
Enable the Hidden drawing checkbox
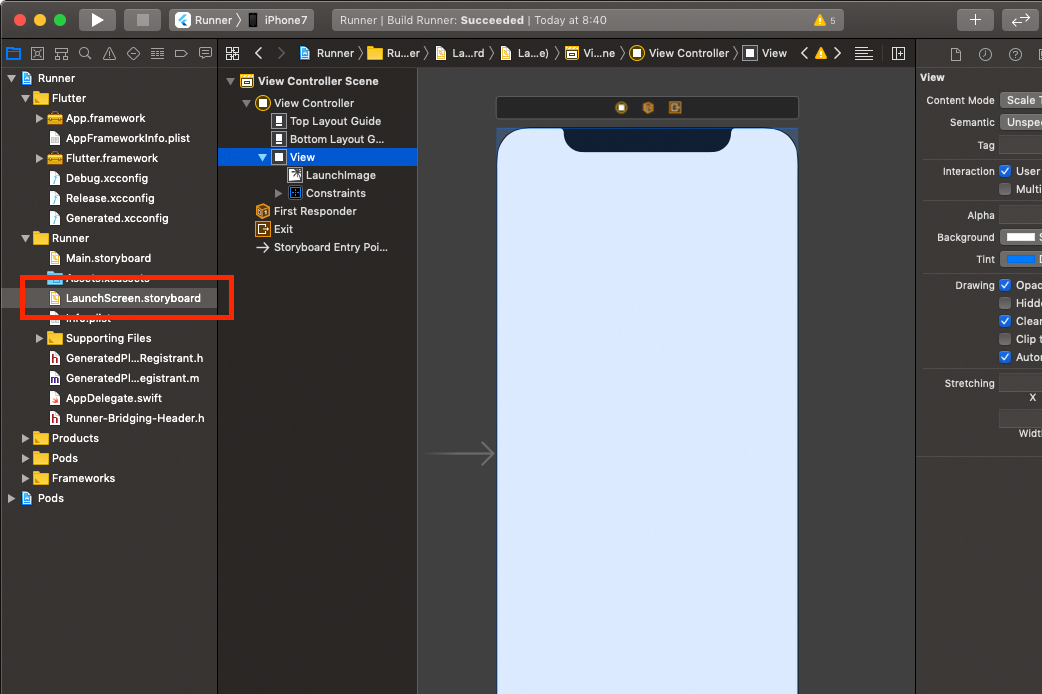tap(1005, 303)
